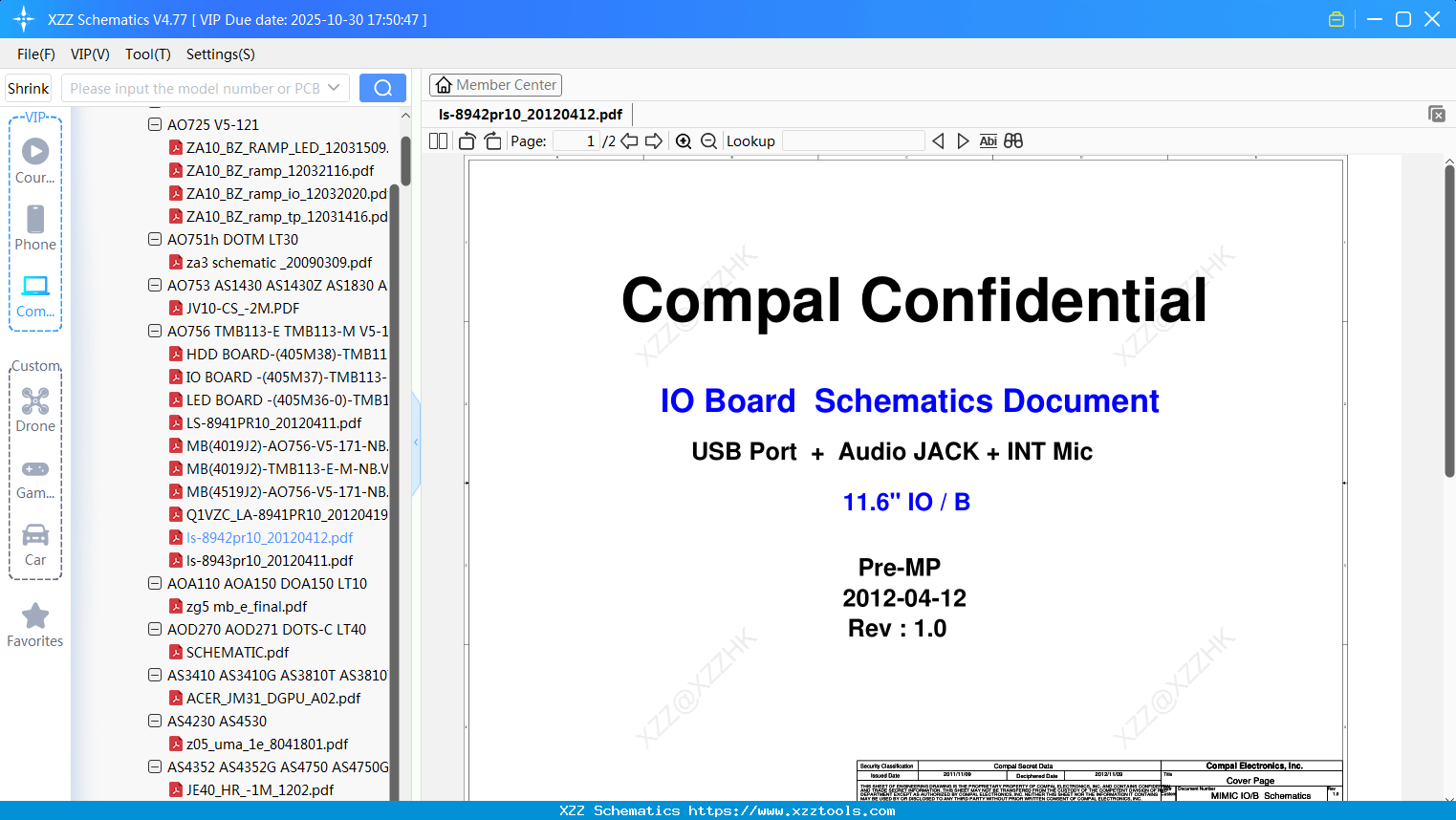The width and height of the screenshot is (1456, 820).
Task: Open Q1VZC_LA-8941PR10_20120419 file
Action: (287, 514)
